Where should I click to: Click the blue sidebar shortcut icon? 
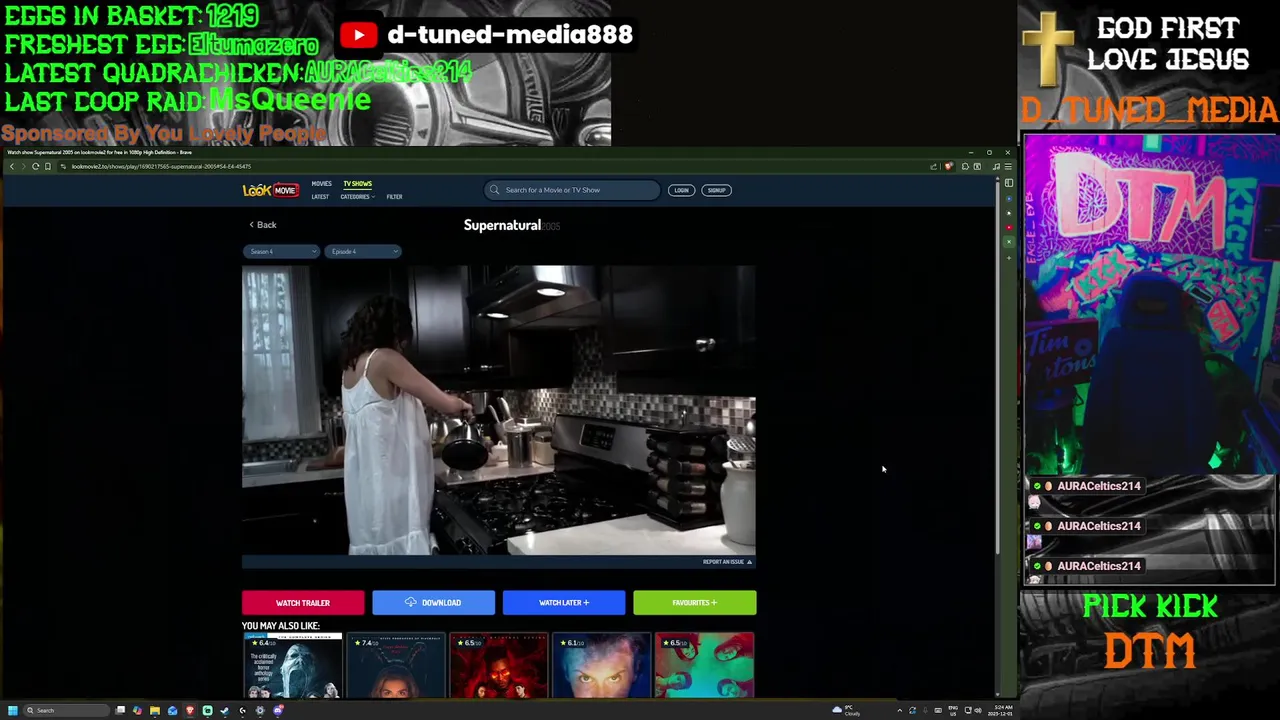click(x=1009, y=199)
